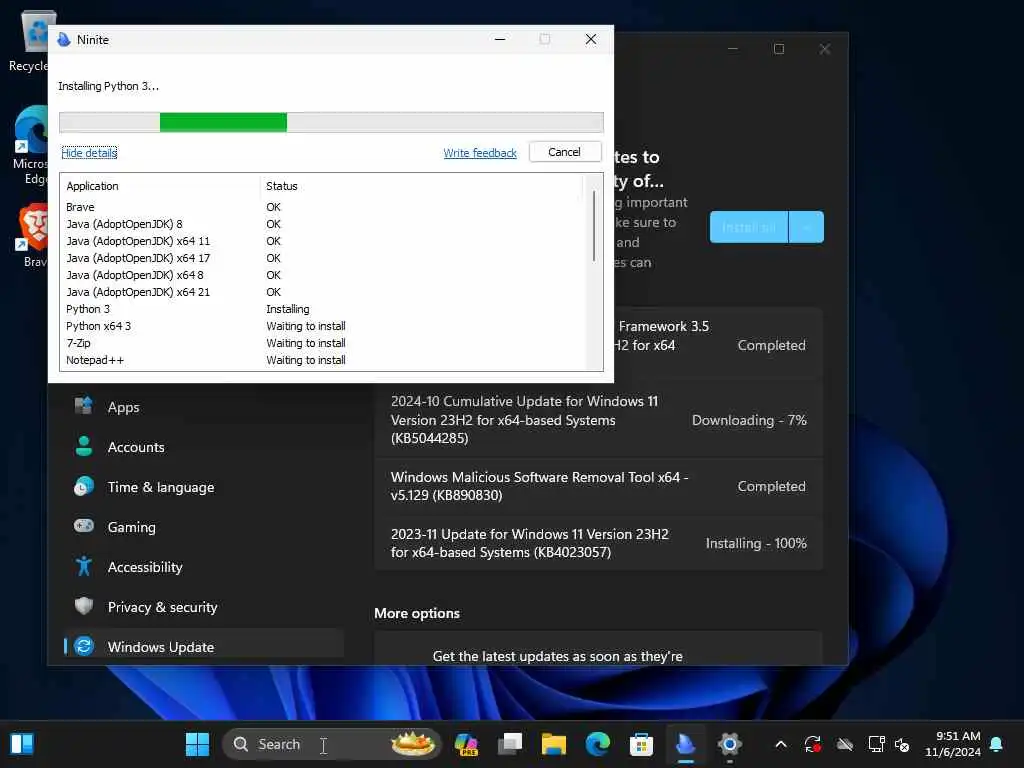Image resolution: width=1024 pixels, height=768 pixels.
Task: Click the taskbar Search box
Action: (x=332, y=744)
